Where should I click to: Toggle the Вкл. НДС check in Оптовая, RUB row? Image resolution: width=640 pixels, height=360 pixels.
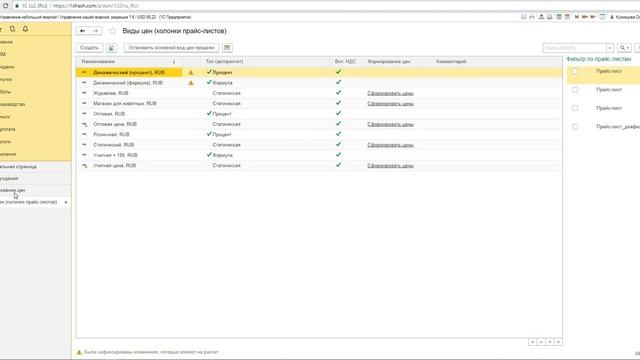click(338, 113)
